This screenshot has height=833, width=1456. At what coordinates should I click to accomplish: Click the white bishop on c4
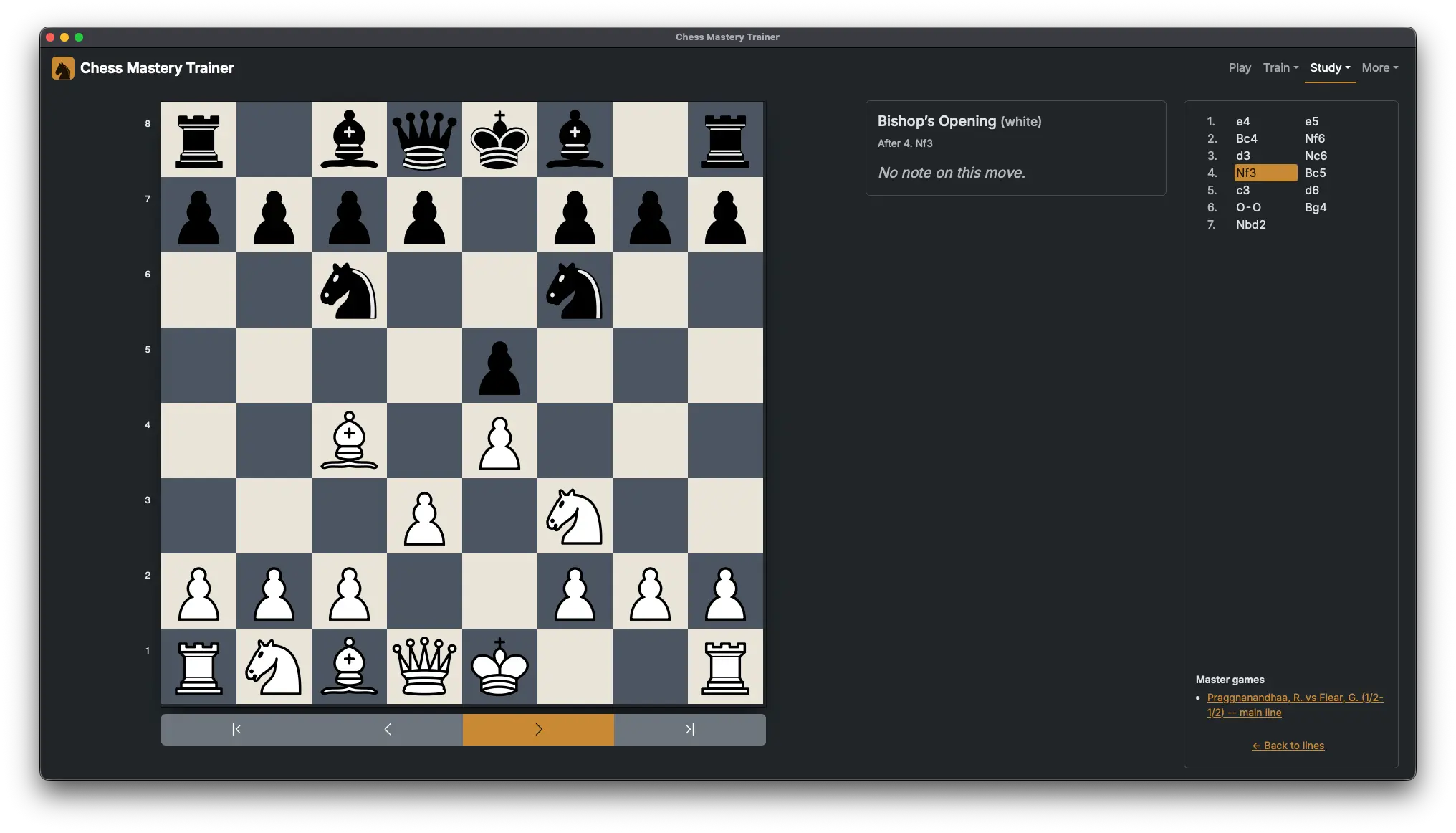click(x=349, y=440)
